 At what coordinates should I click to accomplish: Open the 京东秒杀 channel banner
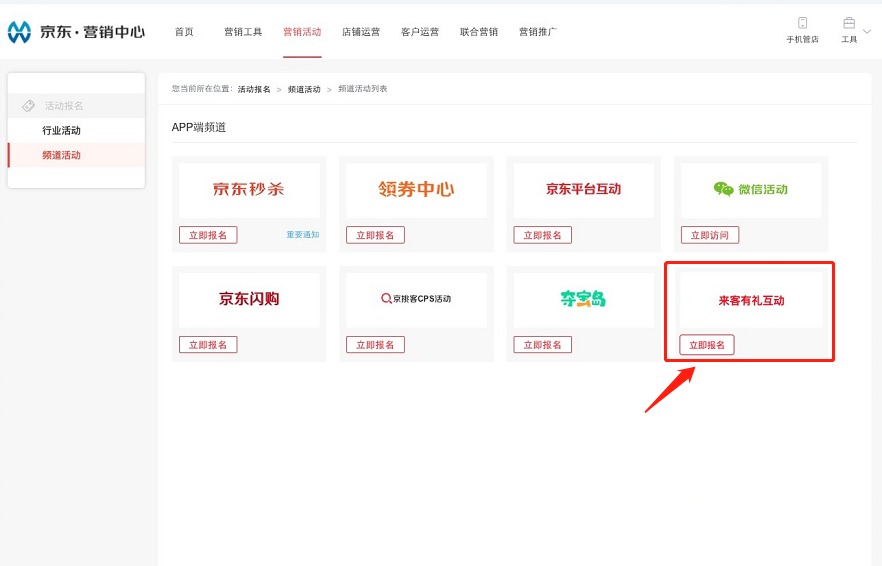point(249,190)
